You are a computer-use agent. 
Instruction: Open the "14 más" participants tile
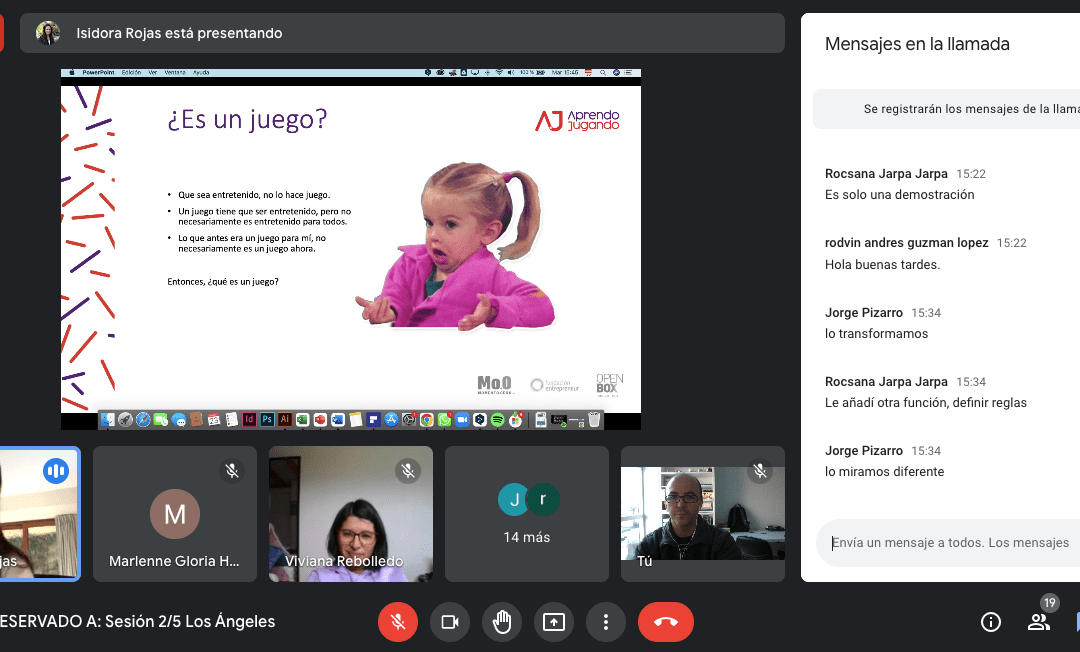tap(527, 514)
